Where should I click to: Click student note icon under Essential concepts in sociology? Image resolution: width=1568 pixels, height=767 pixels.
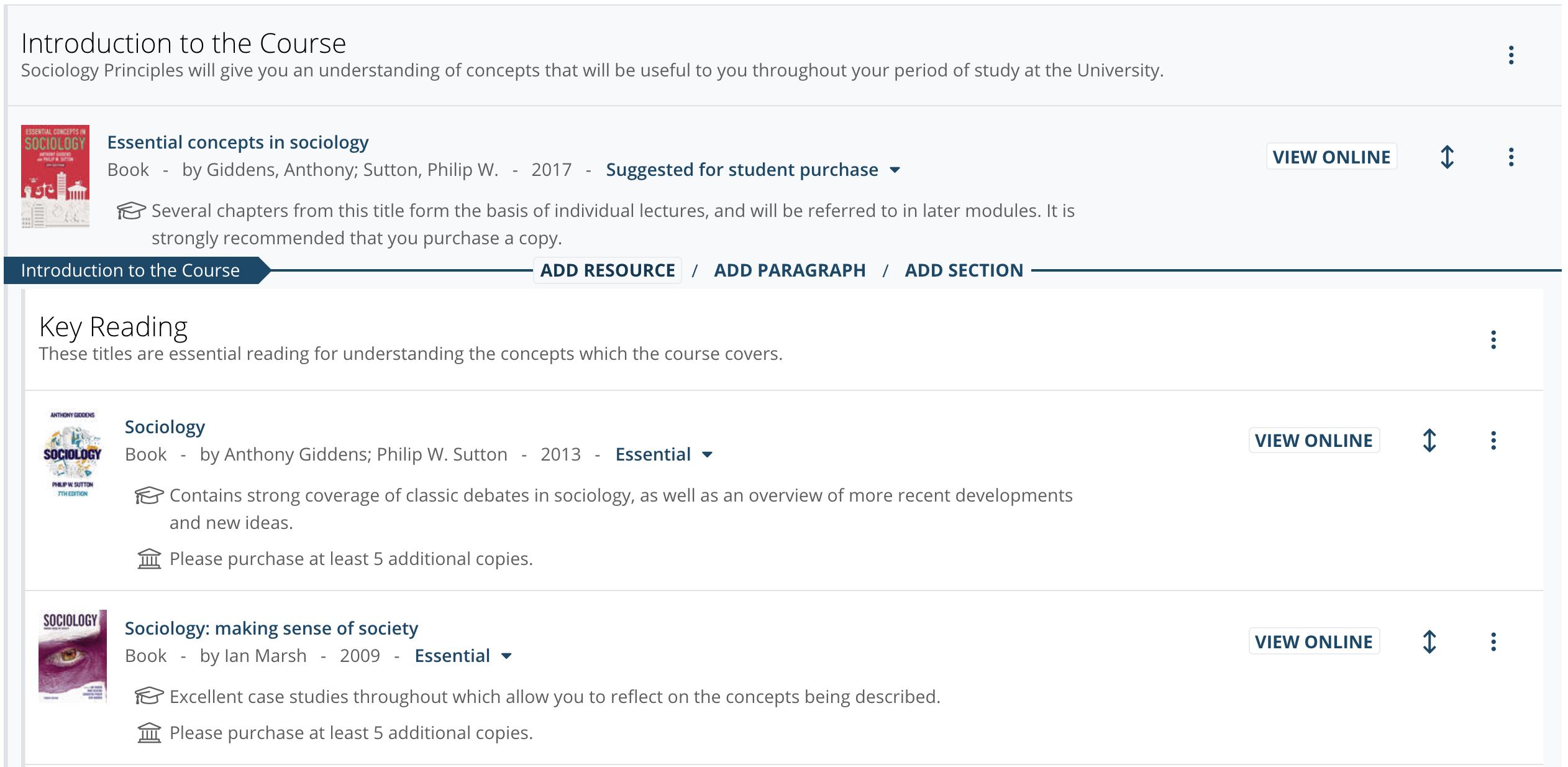coord(131,211)
